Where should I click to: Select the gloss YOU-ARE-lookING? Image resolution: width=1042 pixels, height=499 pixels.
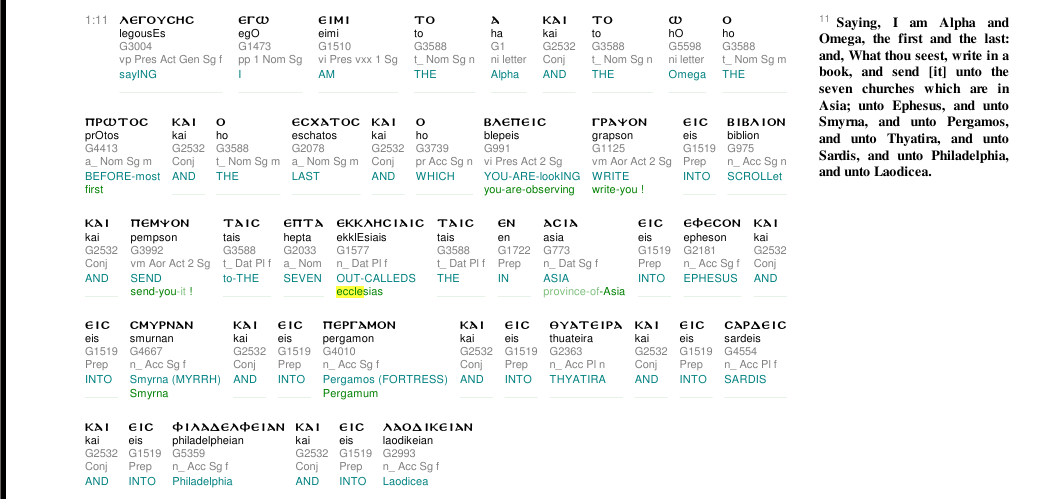[532, 177]
